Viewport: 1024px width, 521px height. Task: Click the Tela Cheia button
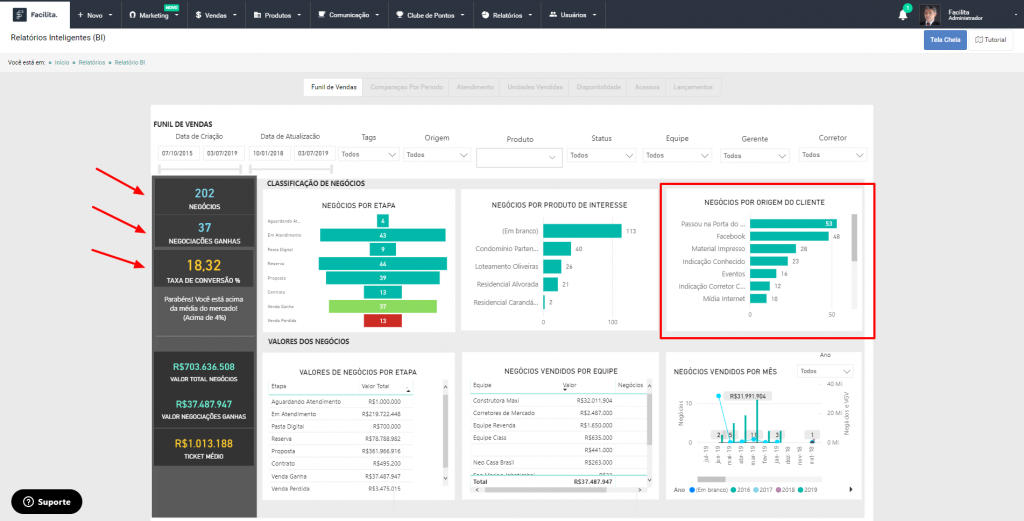[x=944, y=39]
